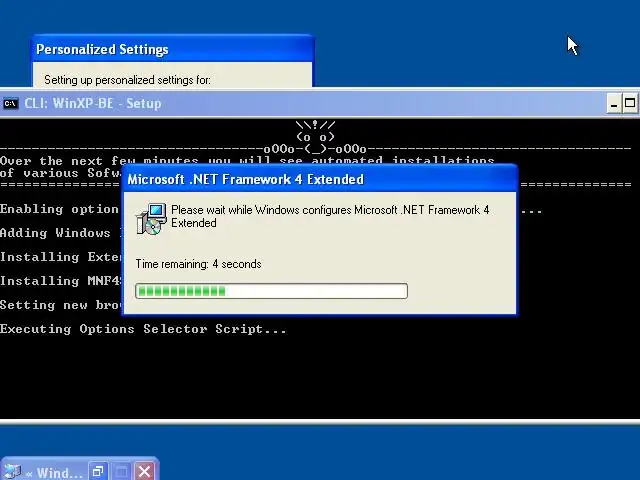This screenshot has height=480, width=640.
Task: Click 'Over the next few minutes' console line
Action: [x=247, y=161]
